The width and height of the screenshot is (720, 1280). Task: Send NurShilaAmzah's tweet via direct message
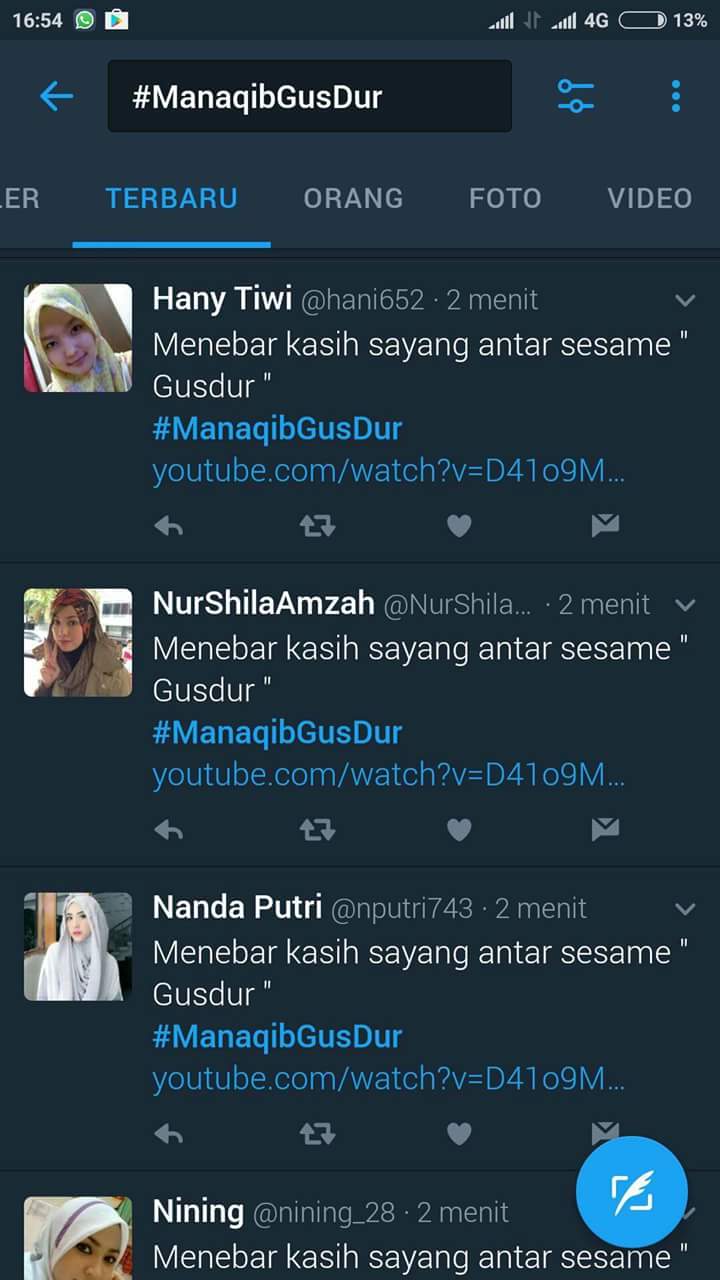pos(605,829)
